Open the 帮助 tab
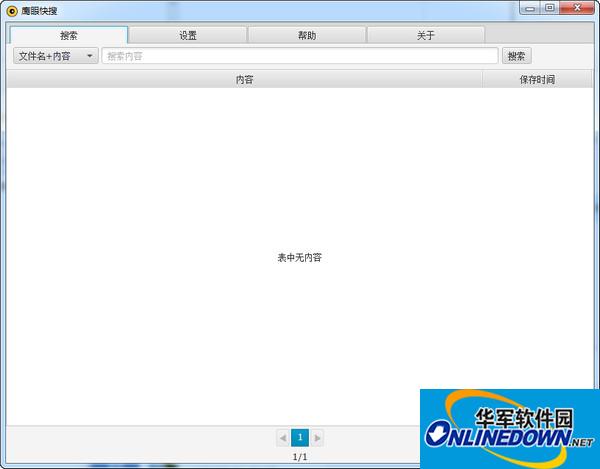600x469 pixels. pyautogui.click(x=307, y=35)
